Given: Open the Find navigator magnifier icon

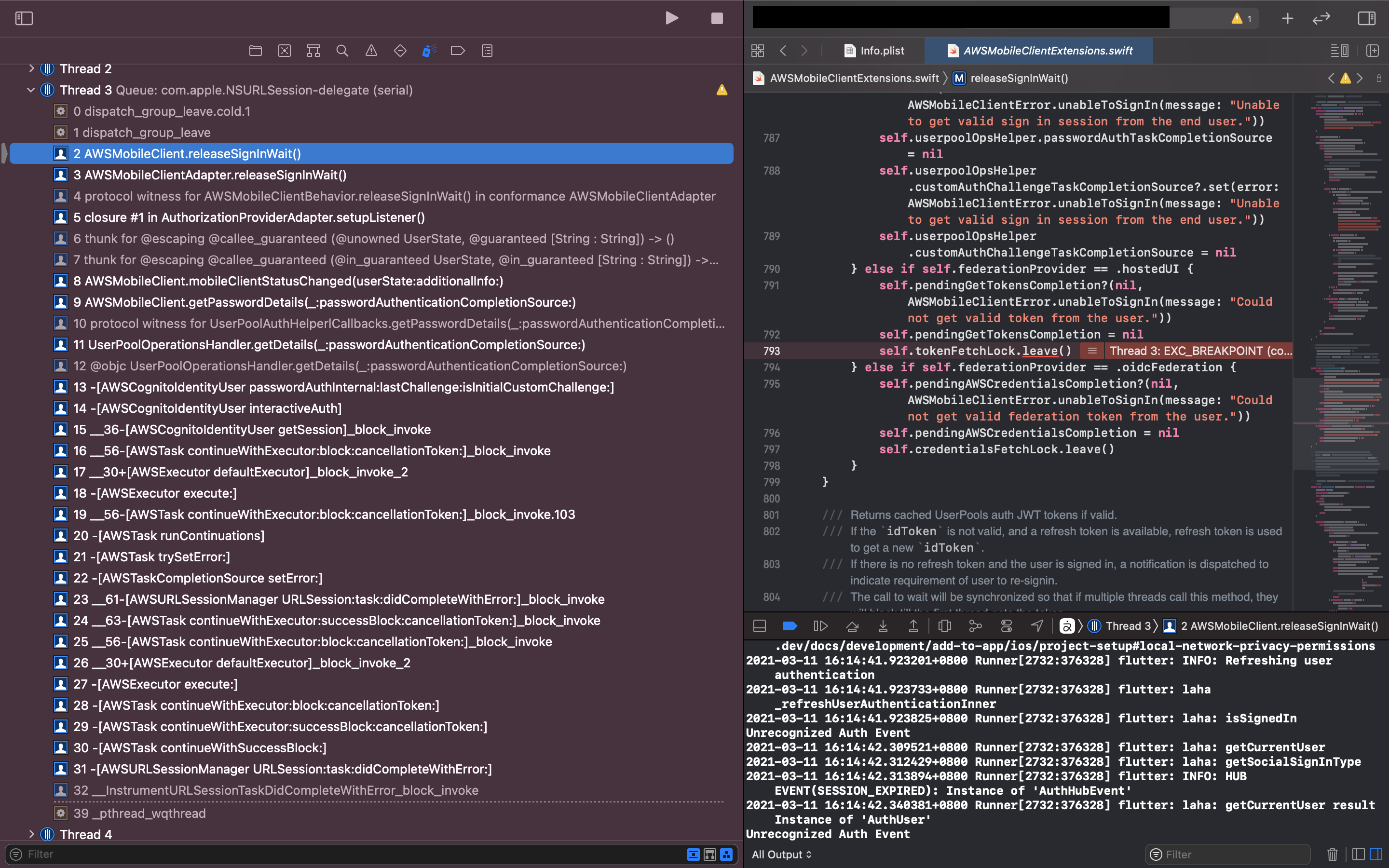Looking at the screenshot, I should click(342, 51).
